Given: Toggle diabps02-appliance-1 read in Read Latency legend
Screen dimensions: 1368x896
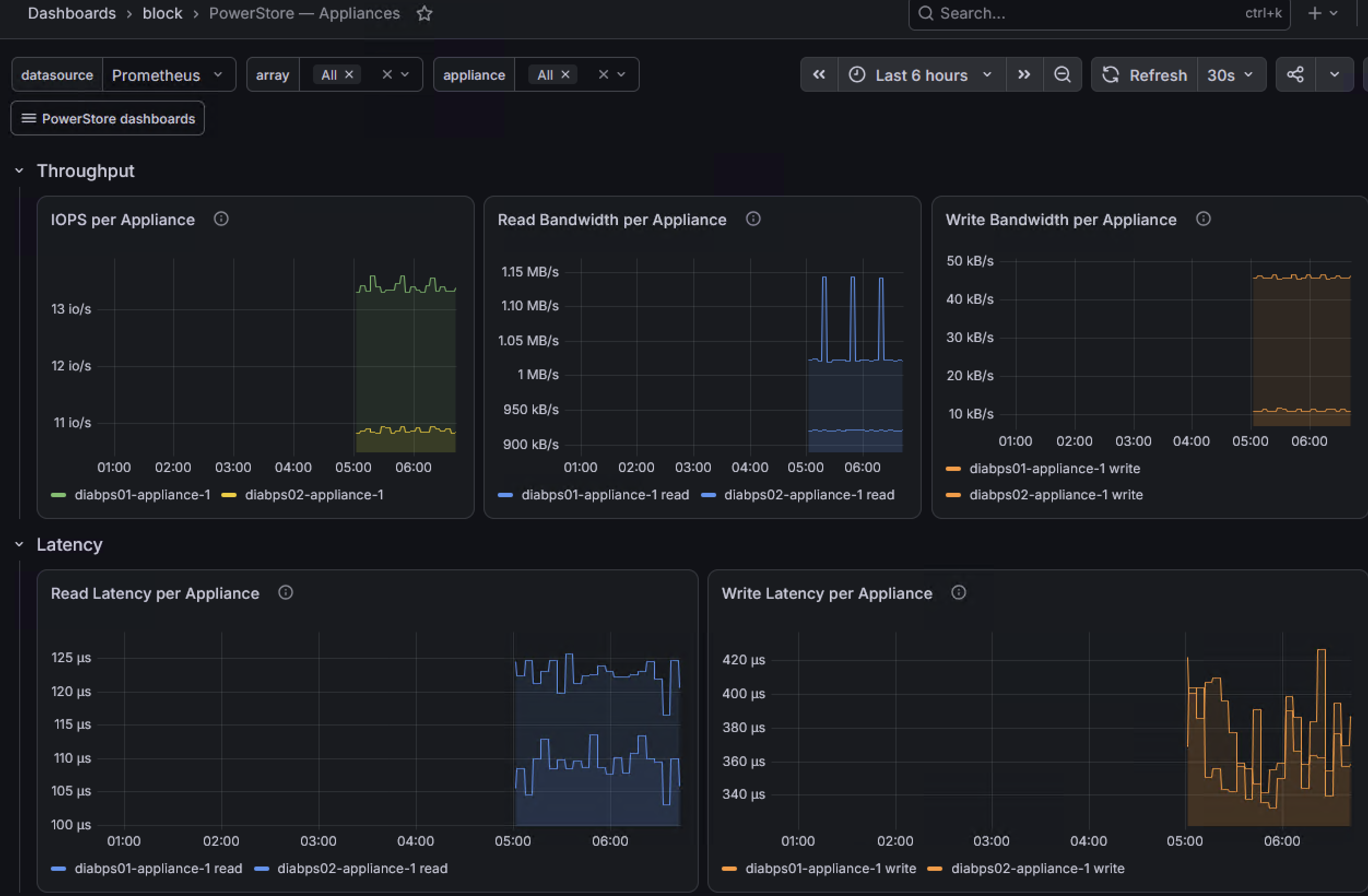Looking at the screenshot, I should click(363, 869).
